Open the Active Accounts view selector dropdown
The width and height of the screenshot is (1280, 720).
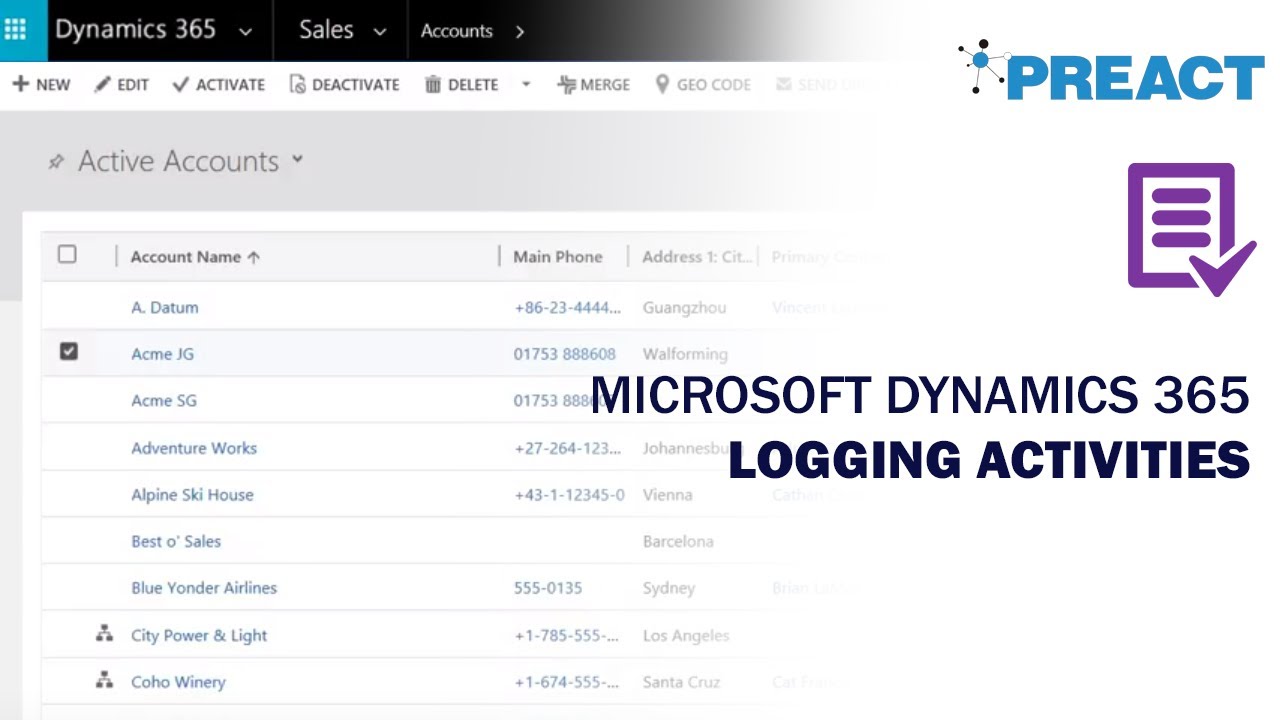point(297,159)
